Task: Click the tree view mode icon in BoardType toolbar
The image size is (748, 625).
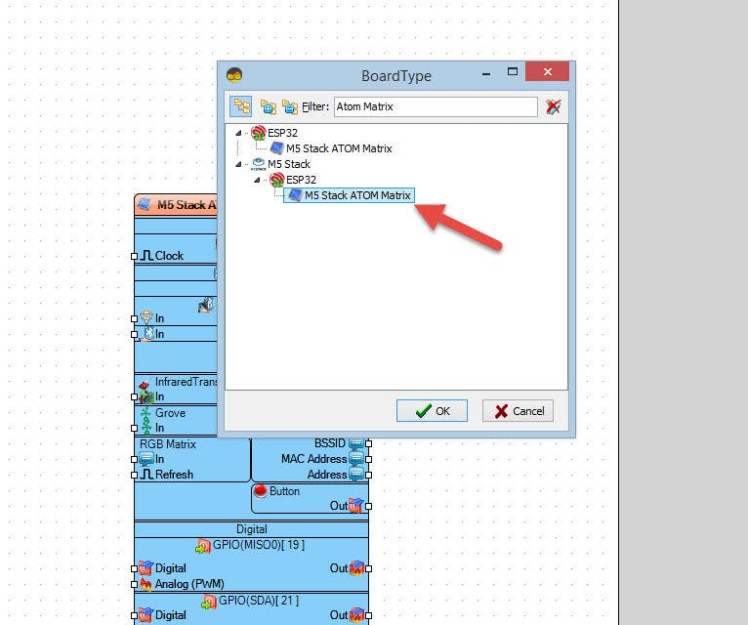Action: (241, 106)
